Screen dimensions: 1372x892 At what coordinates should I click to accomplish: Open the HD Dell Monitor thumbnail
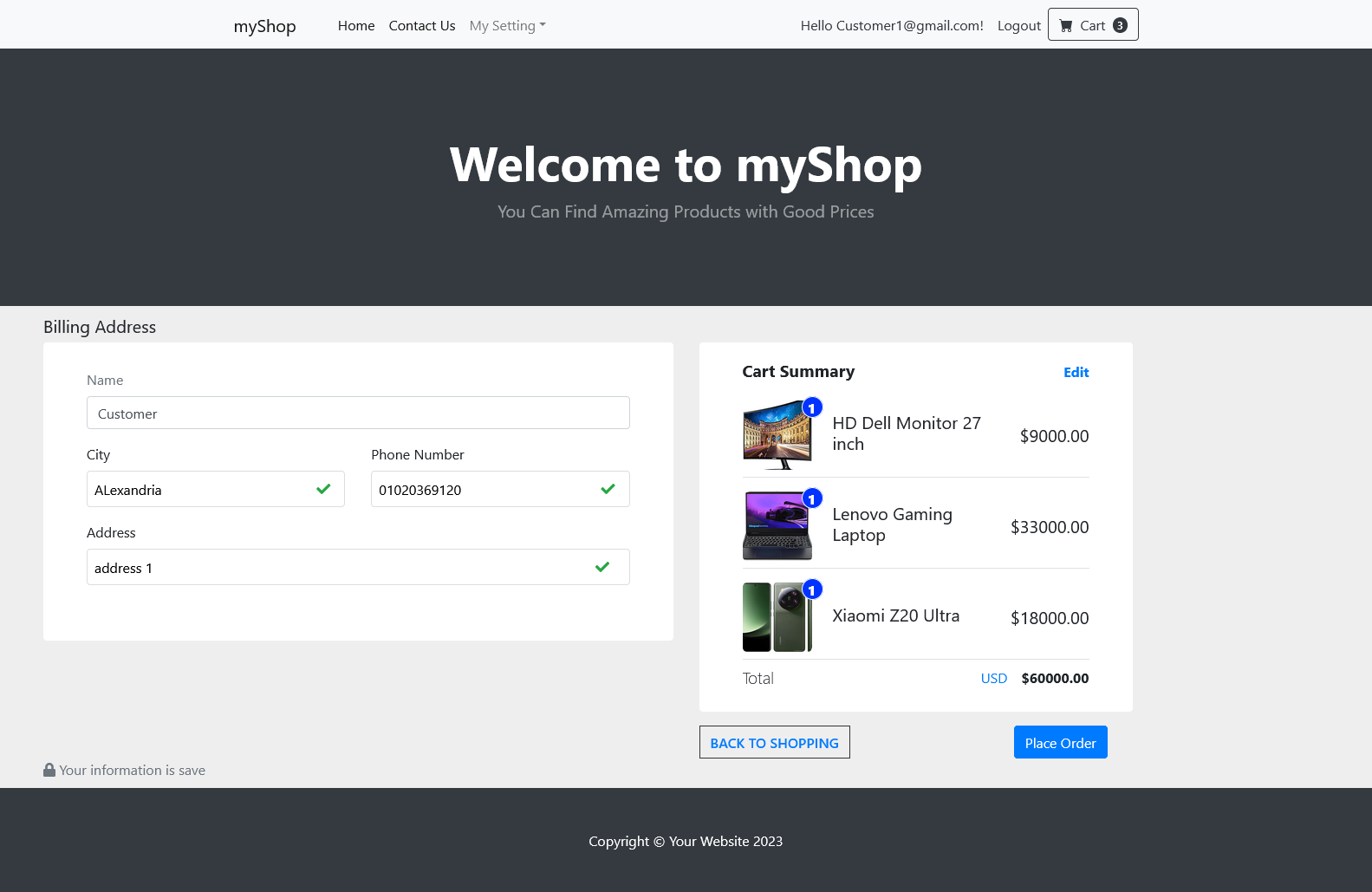[x=777, y=435]
